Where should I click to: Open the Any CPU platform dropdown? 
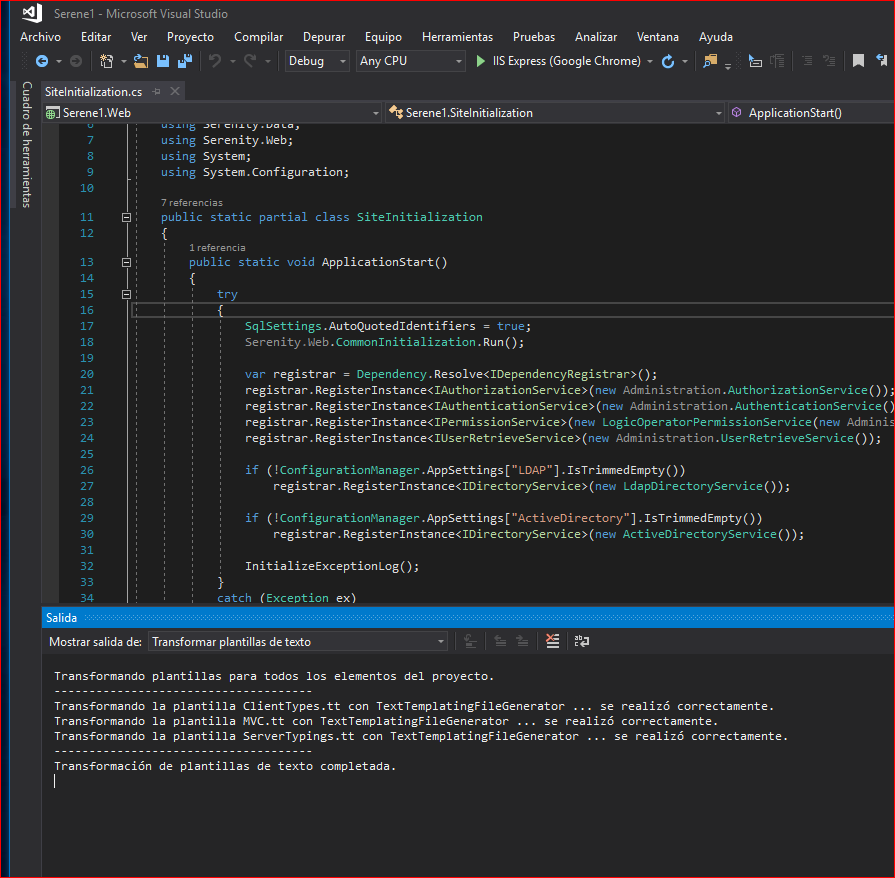click(411, 61)
